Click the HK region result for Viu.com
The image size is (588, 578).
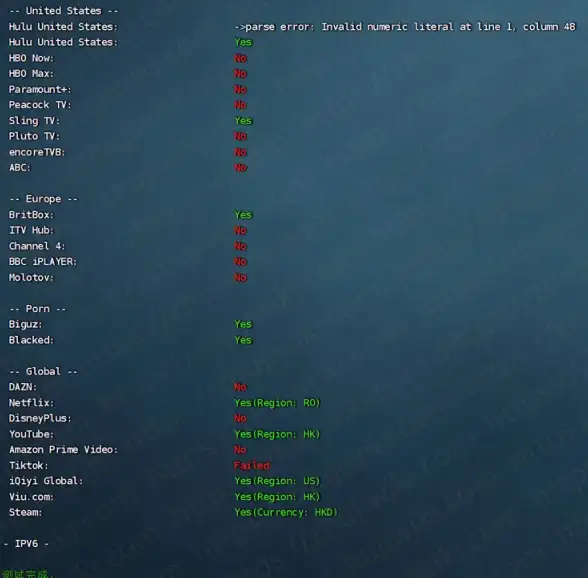click(x=278, y=497)
